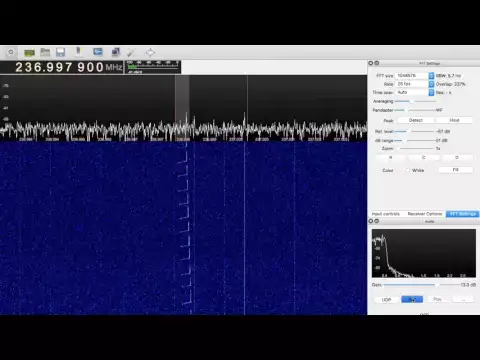
Task: Click the 'Overlap: 337%' label
Action: point(450,84)
